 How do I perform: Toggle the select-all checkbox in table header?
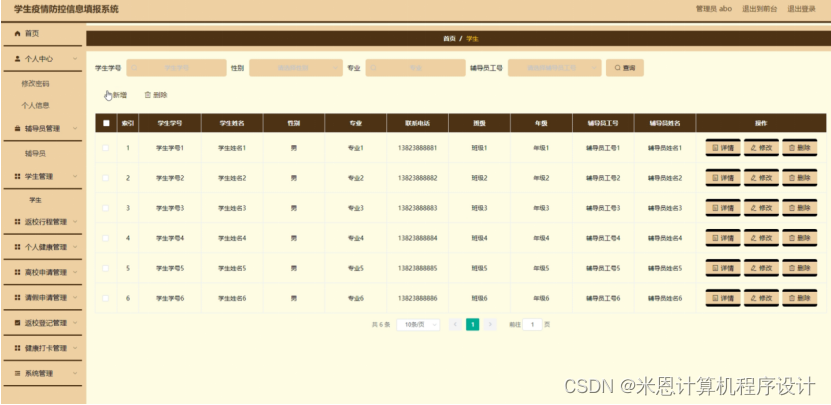click(106, 123)
